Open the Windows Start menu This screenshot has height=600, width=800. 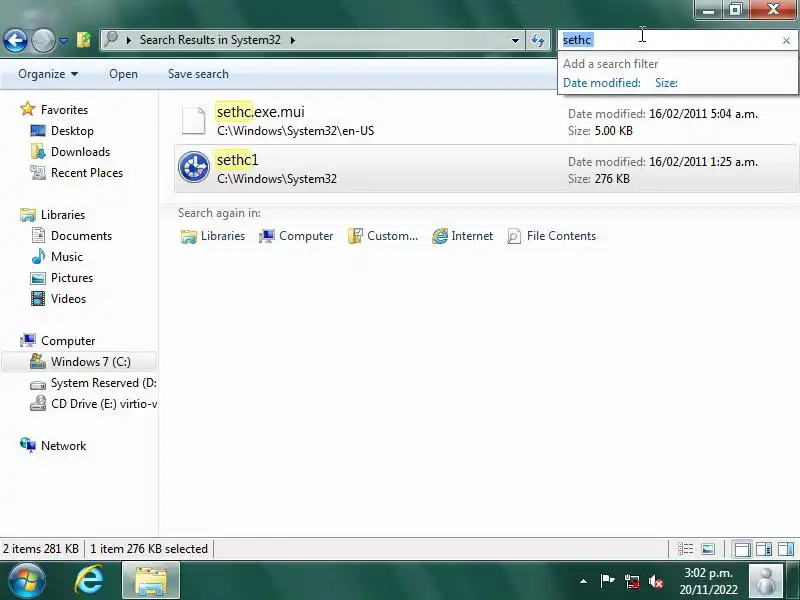27,581
